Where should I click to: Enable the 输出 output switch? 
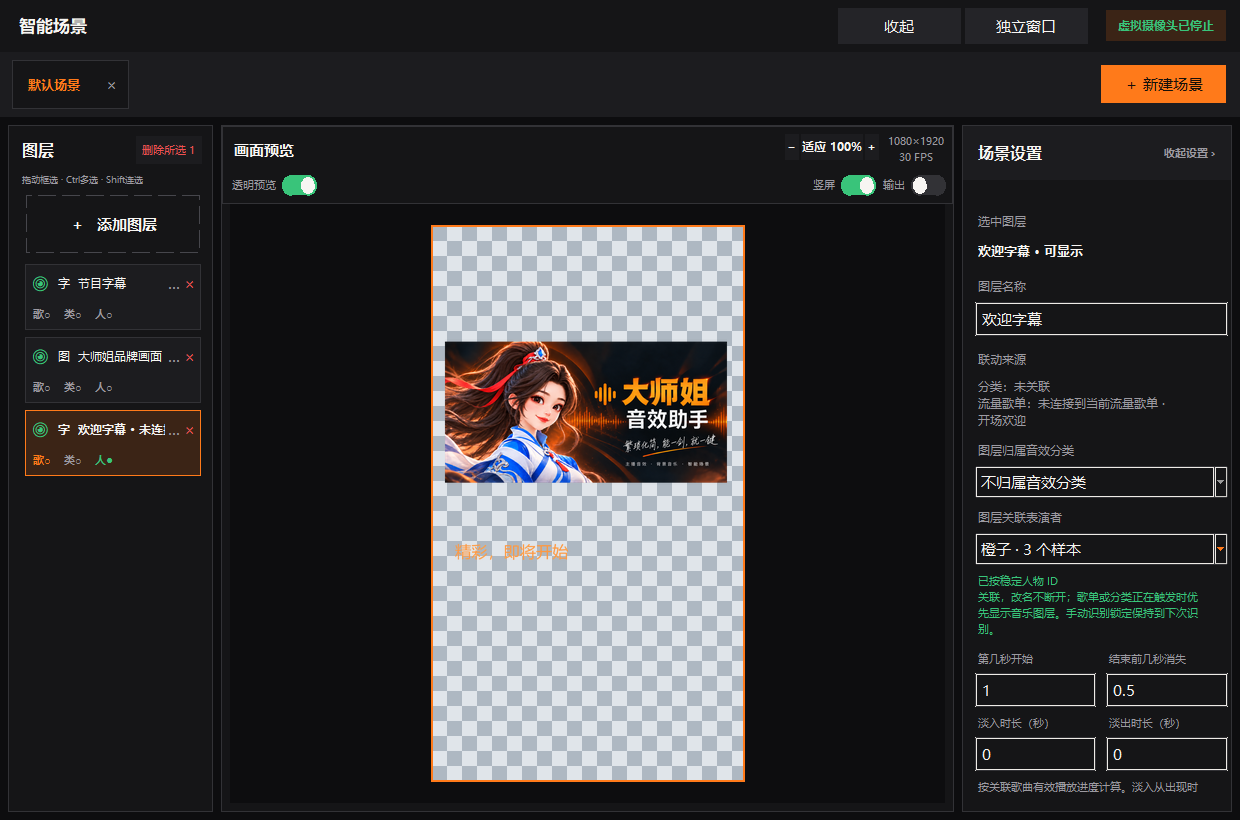pos(928,185)
